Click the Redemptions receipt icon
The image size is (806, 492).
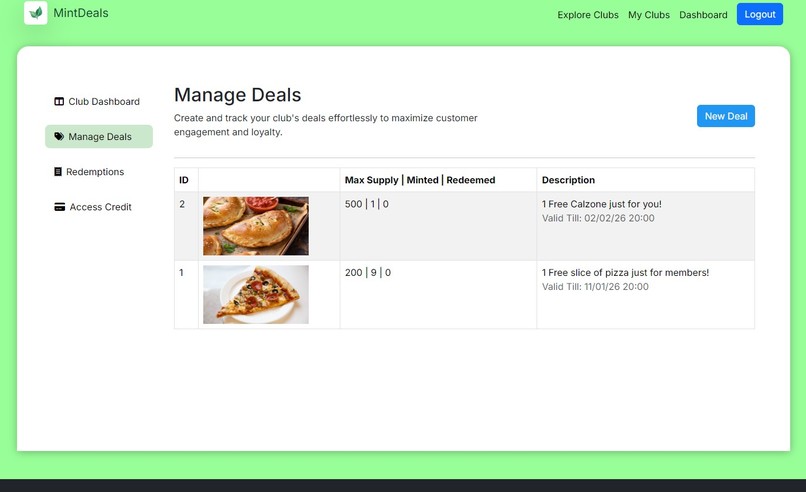pos(58,171)
